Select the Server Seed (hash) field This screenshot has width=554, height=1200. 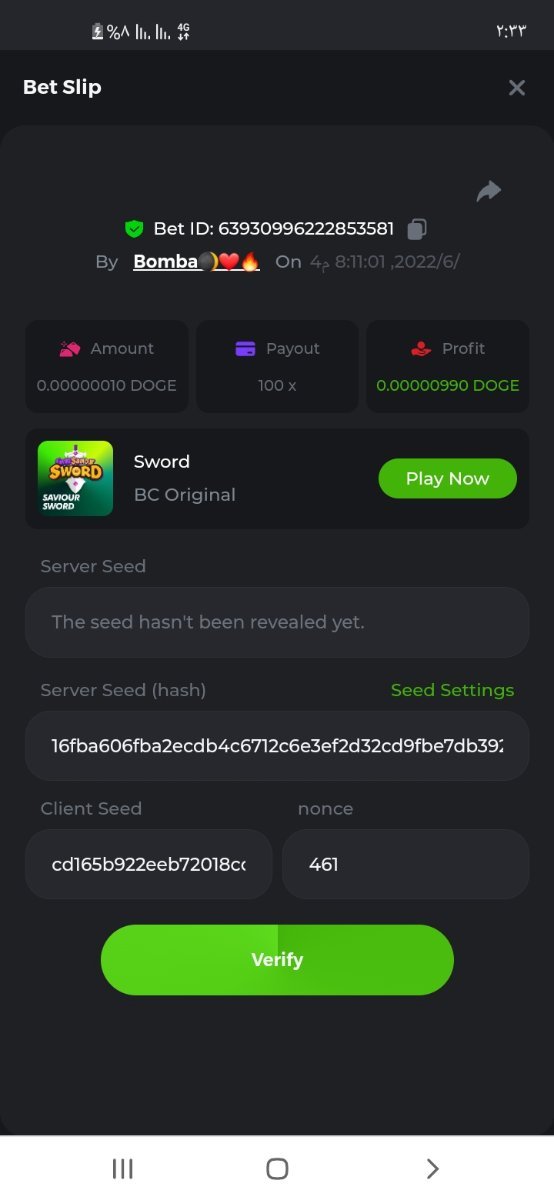(277, 746)
